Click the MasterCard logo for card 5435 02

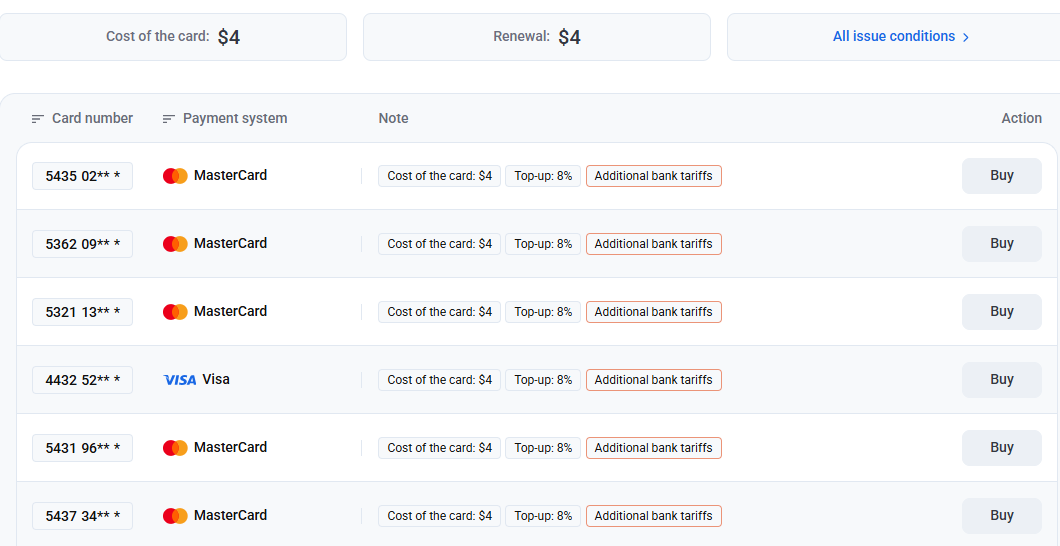175,176
